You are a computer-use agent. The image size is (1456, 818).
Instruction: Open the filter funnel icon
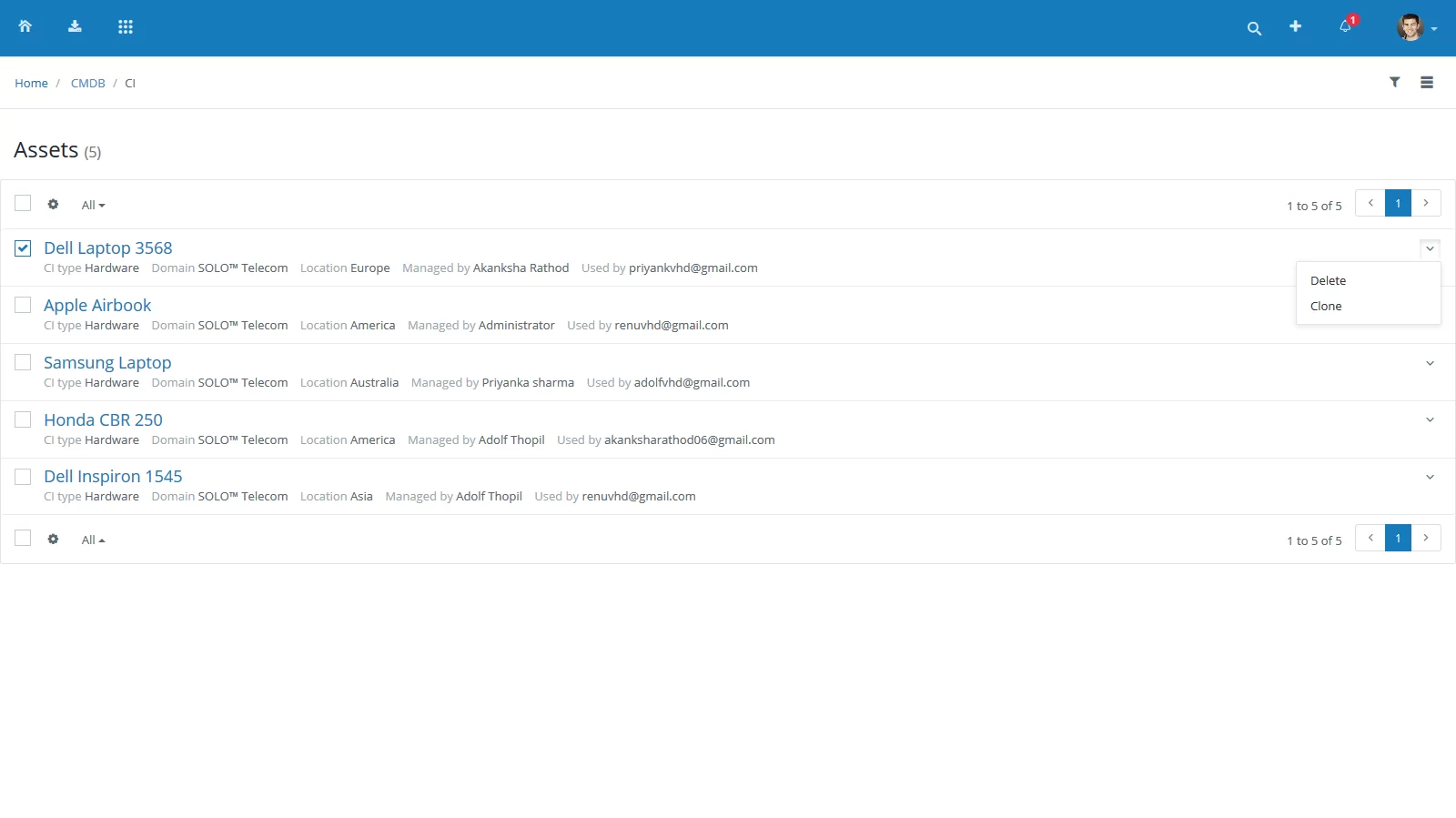pyautogui.click(x=1394, y=82)
